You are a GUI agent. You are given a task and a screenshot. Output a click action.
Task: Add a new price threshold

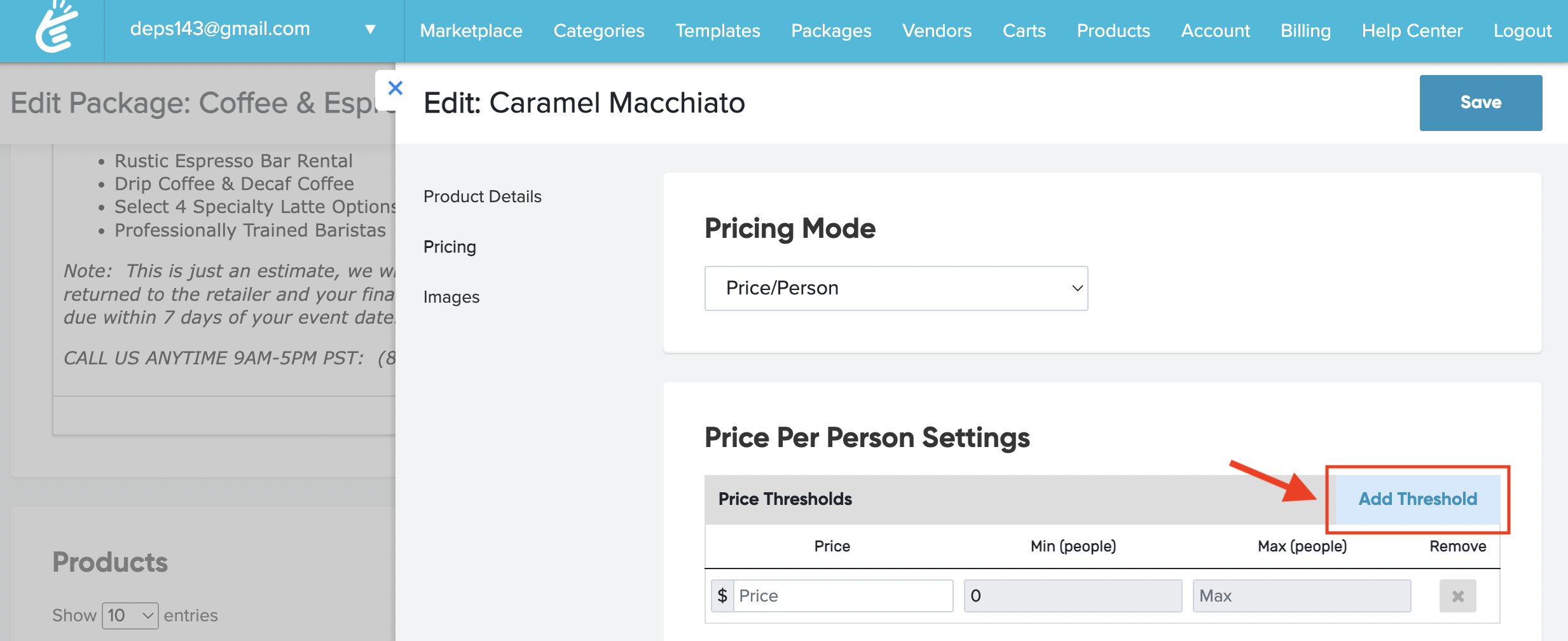pyautogui.click(x=1417, y=499)
